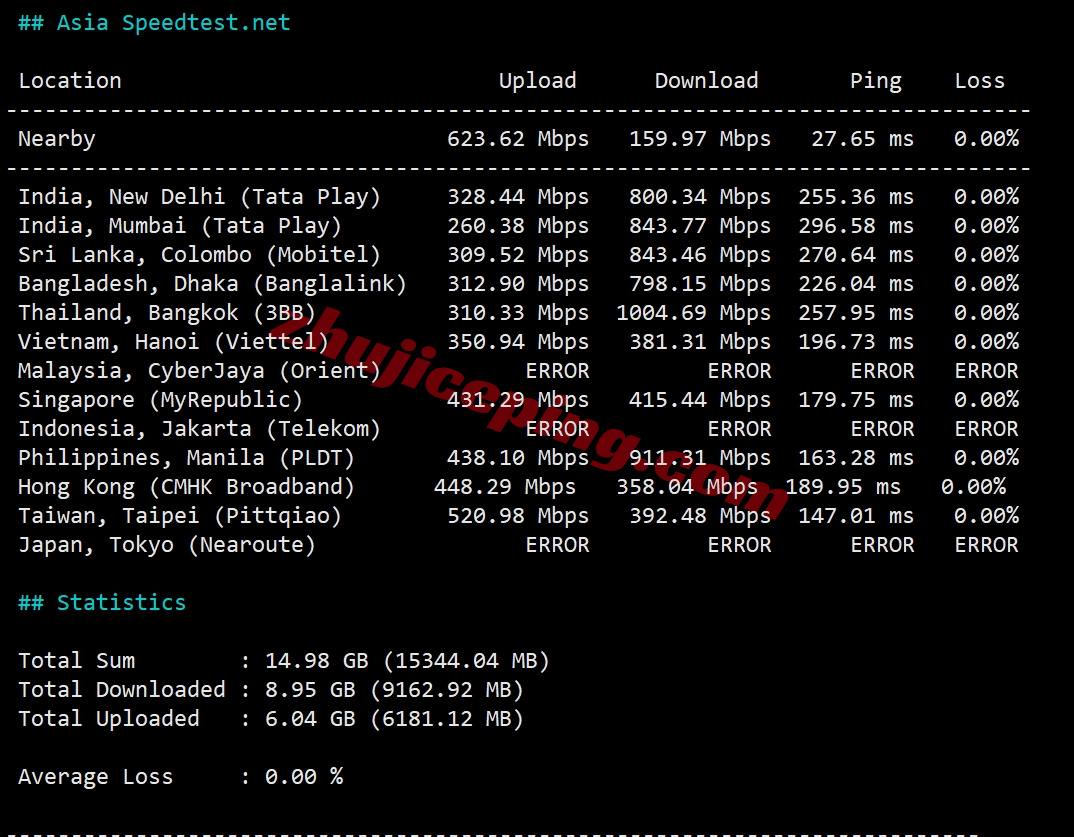Screen dimensions: 1074x837
Task: Click the Mumbai download speed 843.77 Mbps
Action: click(x=699, y=226)
